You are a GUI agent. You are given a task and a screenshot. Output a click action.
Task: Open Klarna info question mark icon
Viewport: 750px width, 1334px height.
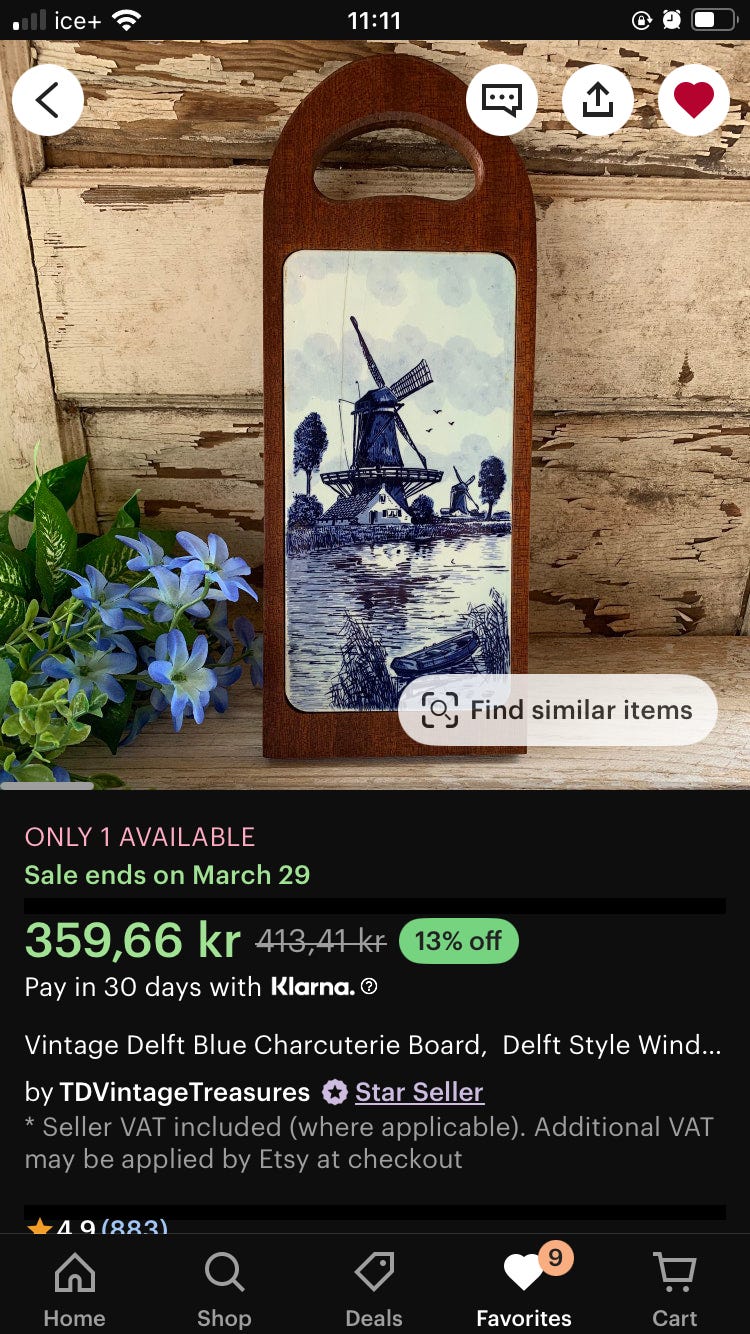coord(369,987)
